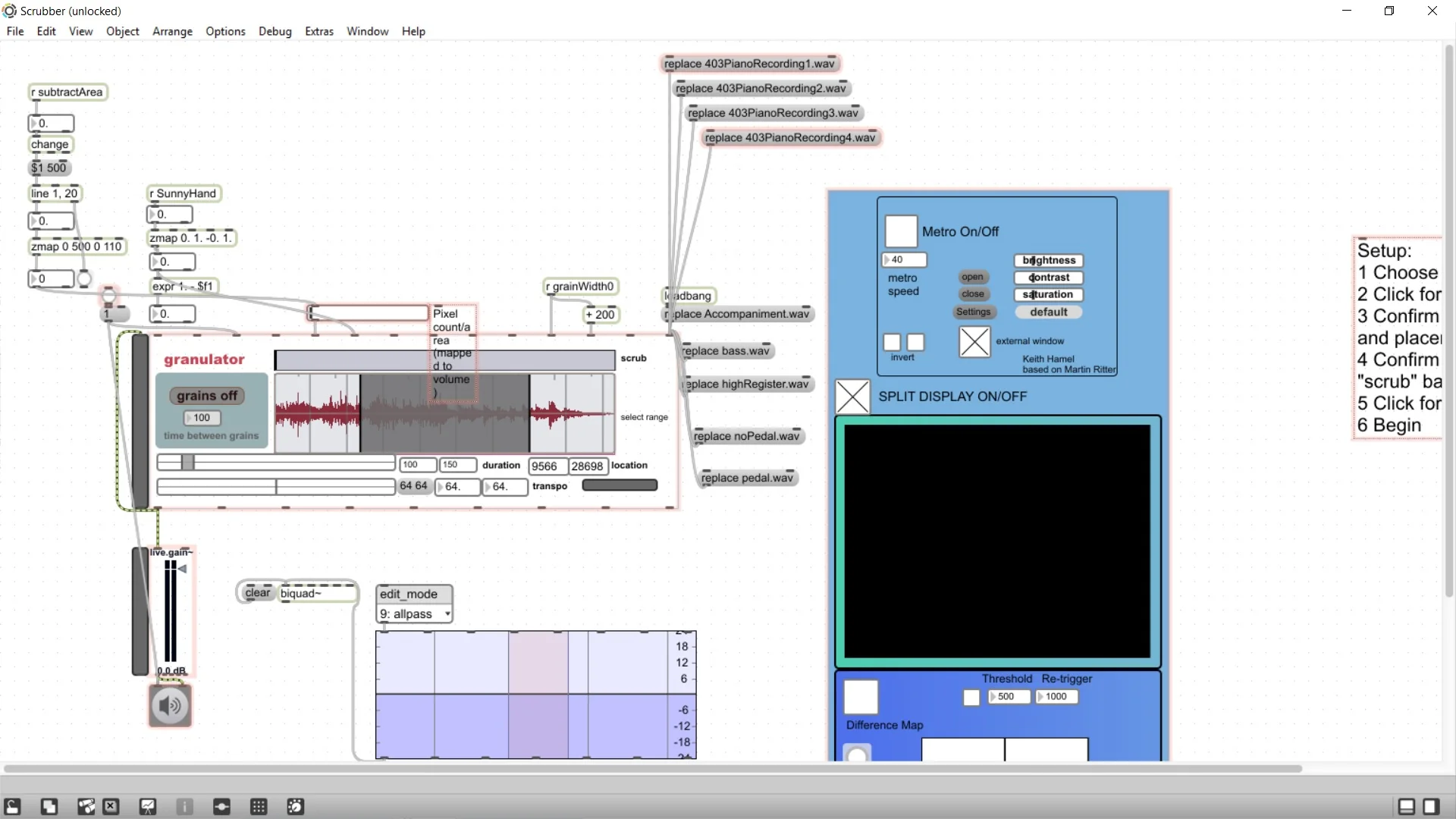Screen dimensions: 1456x819
Task: Click the close message button
Action: point(973,294)
